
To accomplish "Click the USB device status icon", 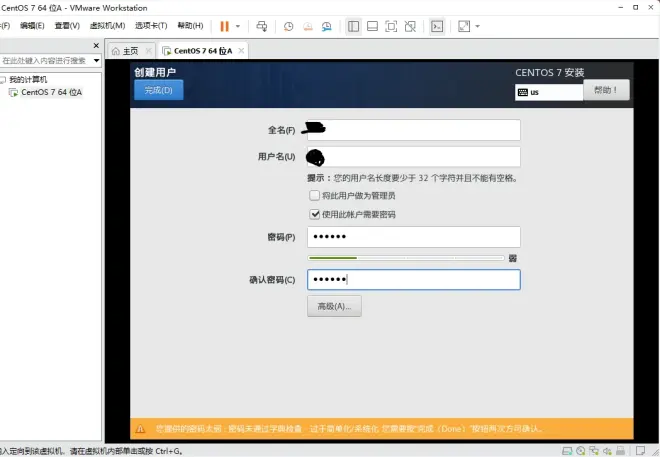I will point(620,451).
